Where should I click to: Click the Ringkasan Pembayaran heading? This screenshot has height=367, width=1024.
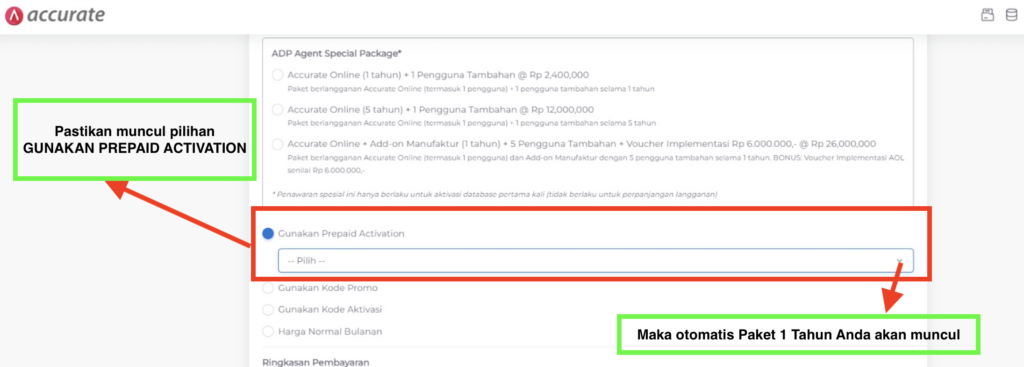click(316, 362)
